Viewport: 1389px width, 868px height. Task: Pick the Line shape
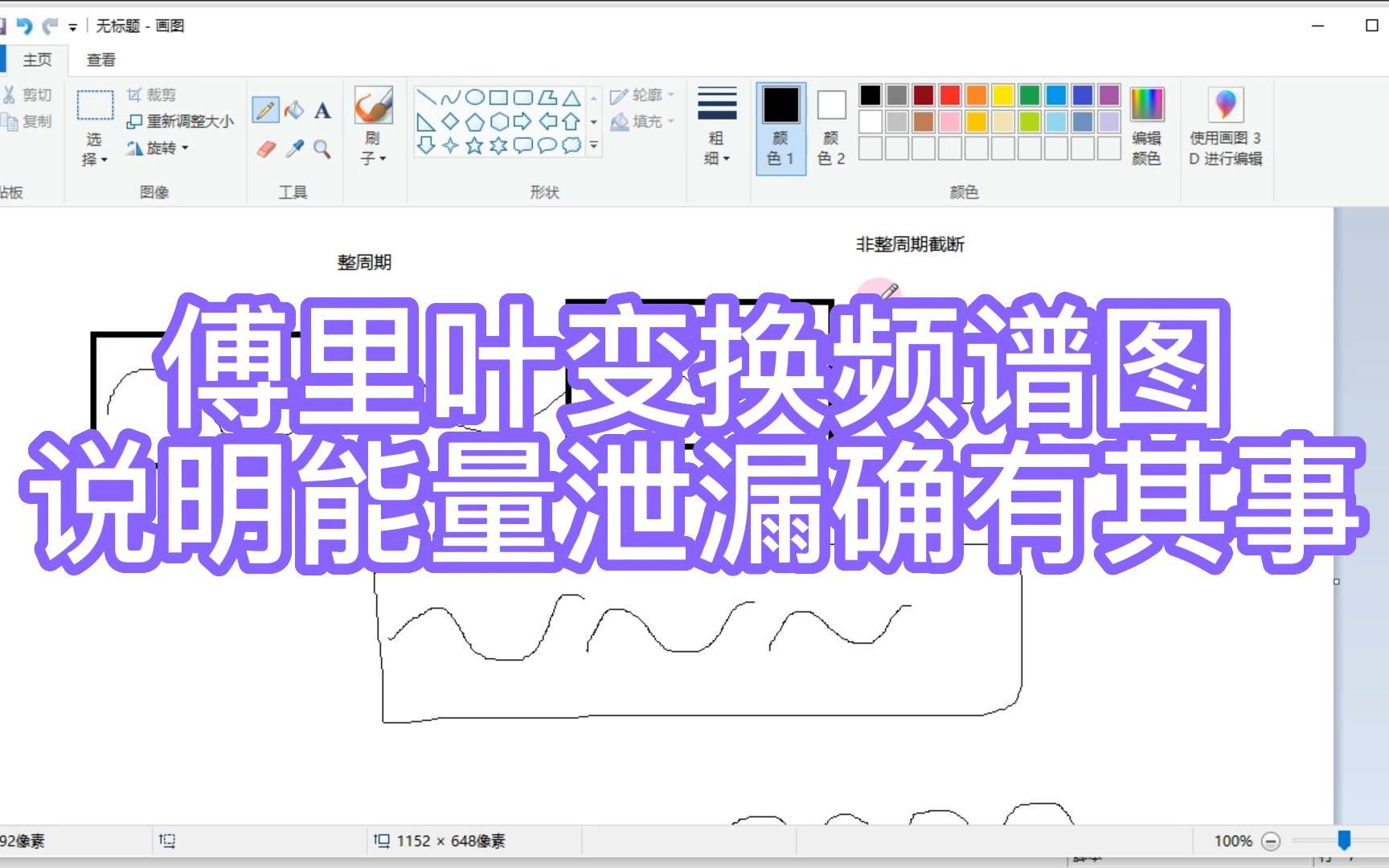click(427, 98)
